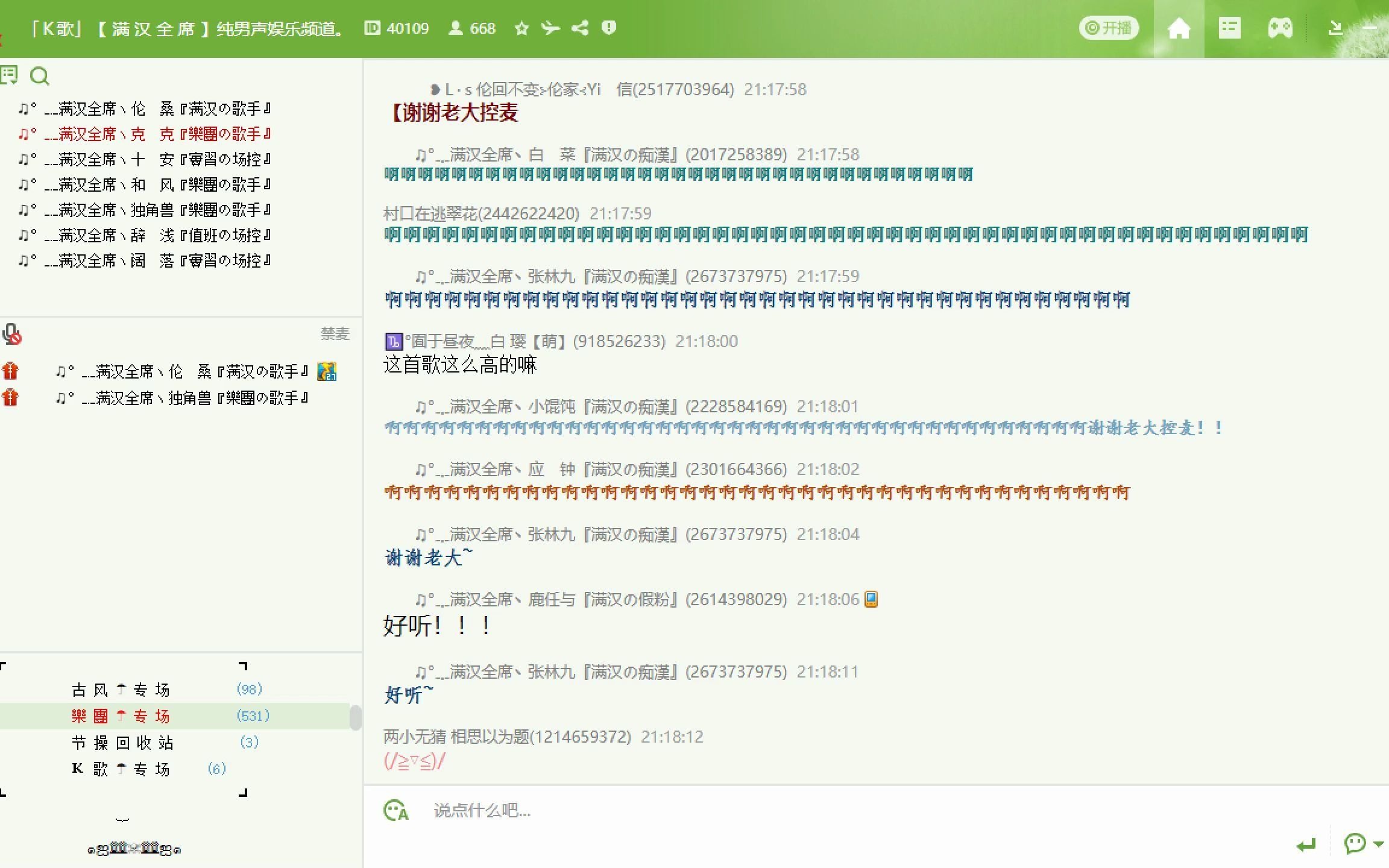
Task: Select user 辞 浅『值班の场控』
Action: (x=145, y=235)
